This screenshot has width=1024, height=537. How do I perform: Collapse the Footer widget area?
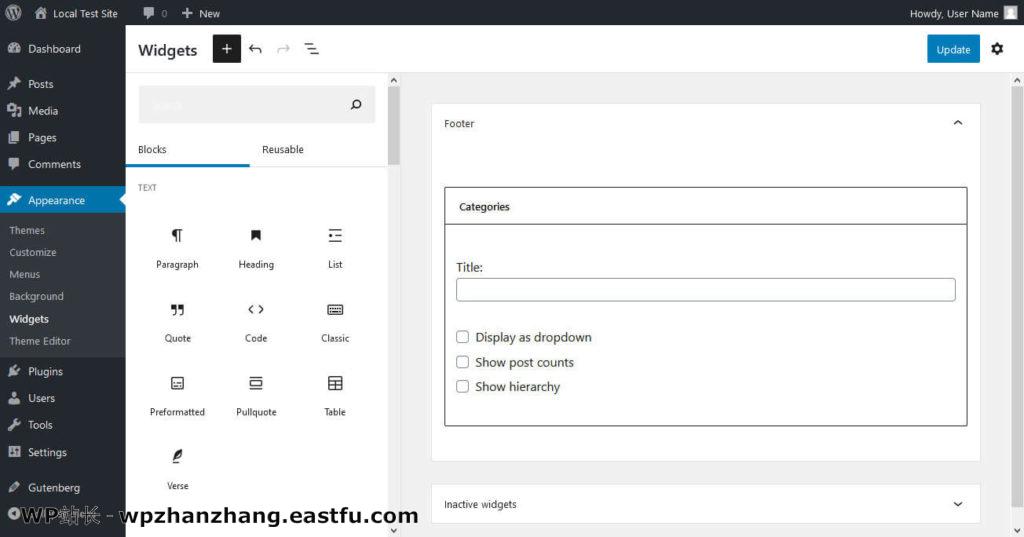(x=957, y=123)
